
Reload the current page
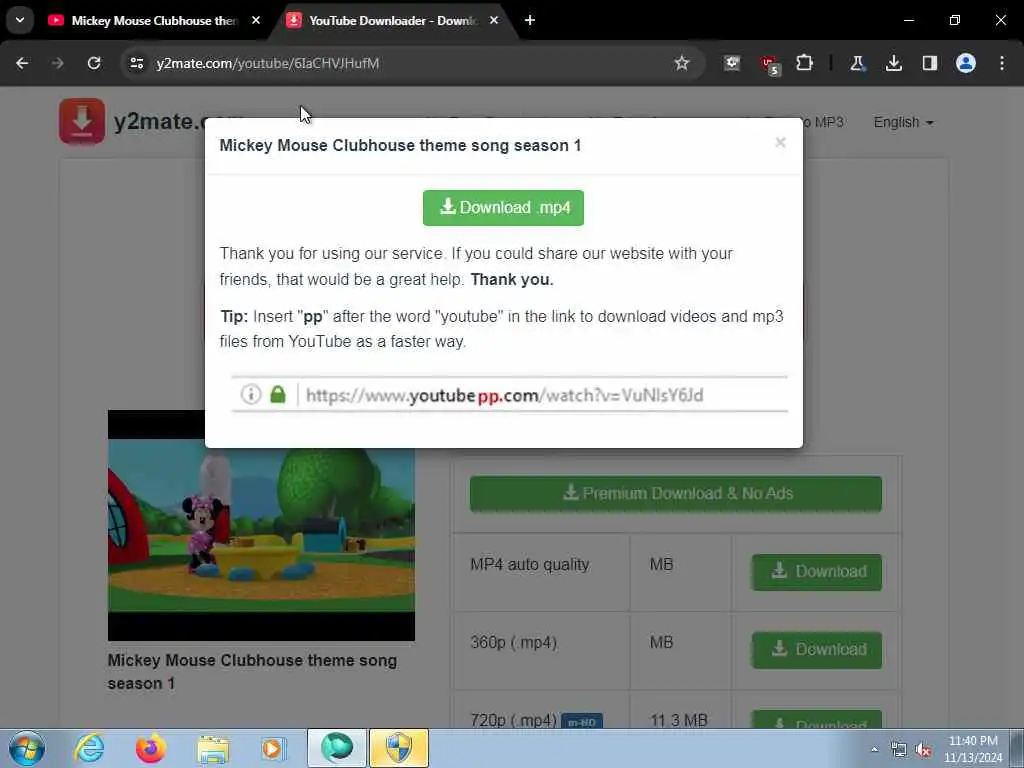[94, 63]
